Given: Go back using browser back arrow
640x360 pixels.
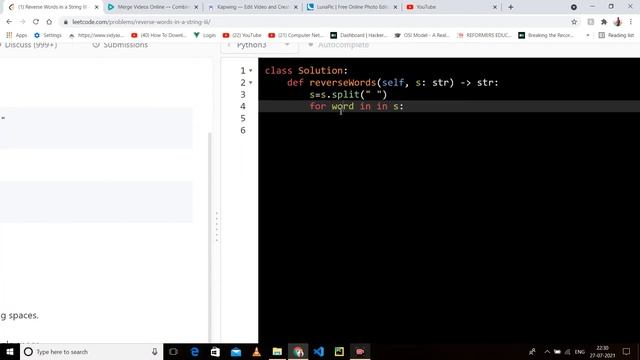Looking at the screenshot, I should coord(9,22).
